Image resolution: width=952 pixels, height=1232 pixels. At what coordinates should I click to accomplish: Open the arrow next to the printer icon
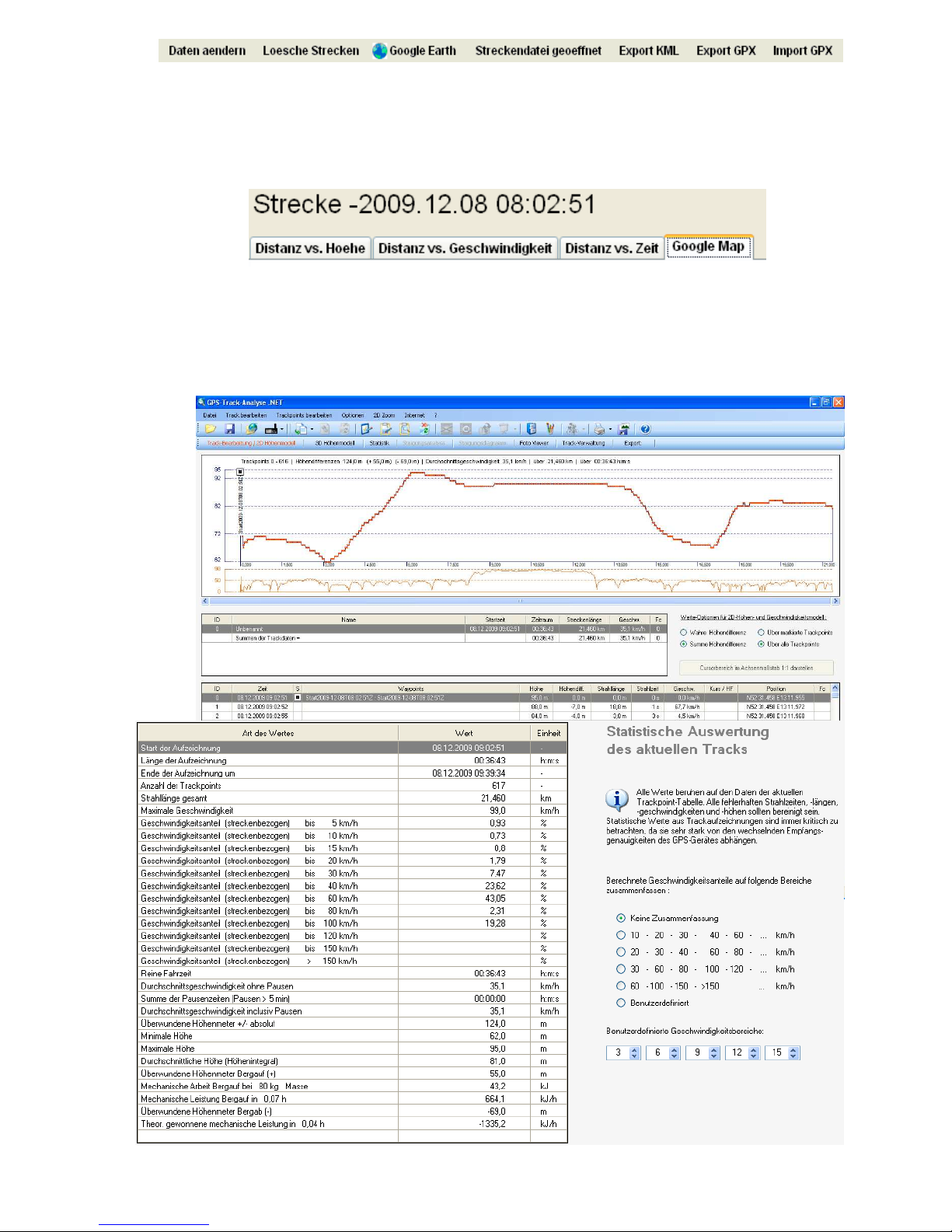coord(610,429)
